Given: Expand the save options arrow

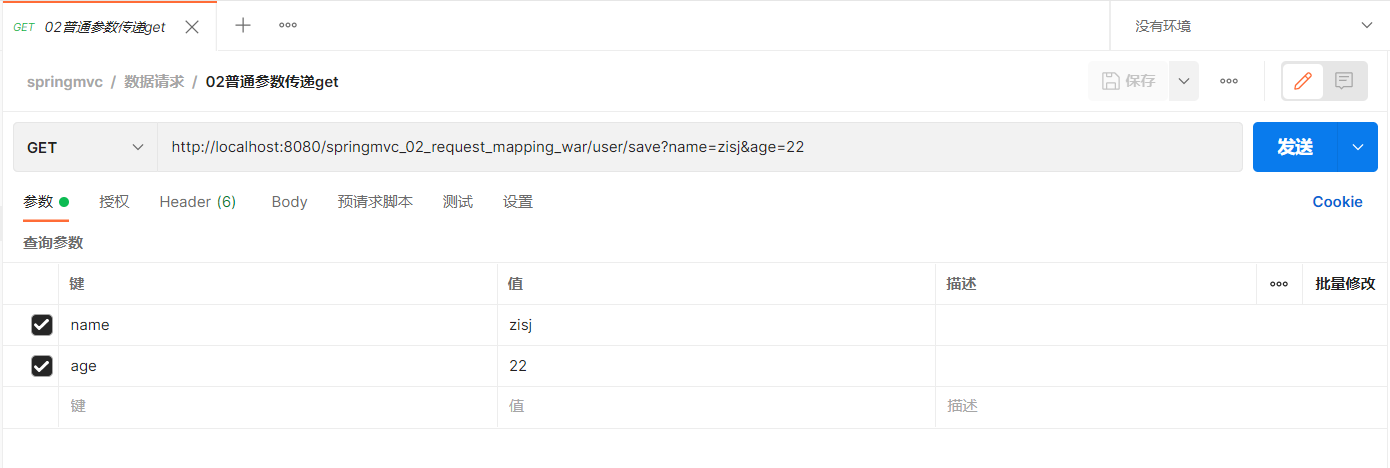Looking at the screenshot, I should [1183, 81].
